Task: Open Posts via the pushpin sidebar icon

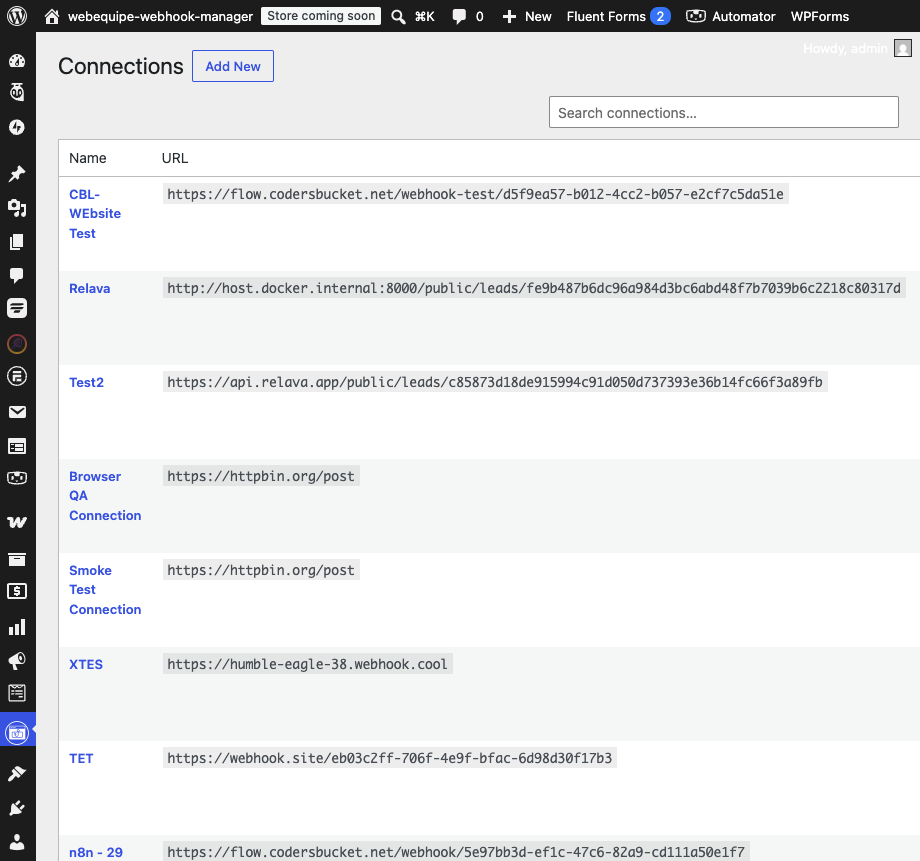Action: point(17,174)
